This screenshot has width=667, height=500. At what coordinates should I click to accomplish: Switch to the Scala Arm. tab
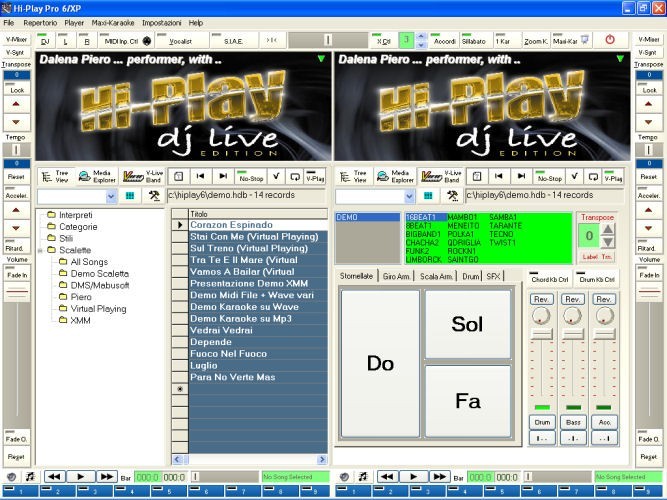pyautogui.click(x=436, y=276)
